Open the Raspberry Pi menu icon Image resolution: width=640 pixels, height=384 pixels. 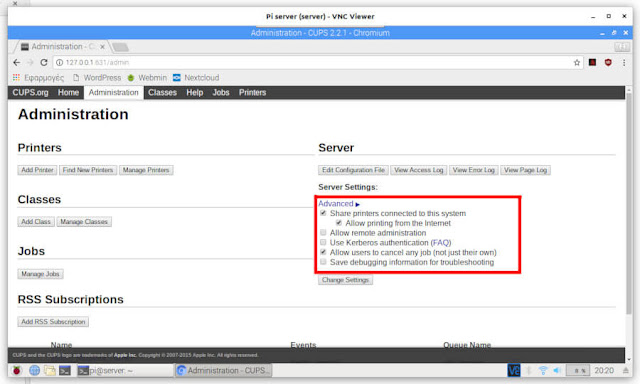(16, 370)
